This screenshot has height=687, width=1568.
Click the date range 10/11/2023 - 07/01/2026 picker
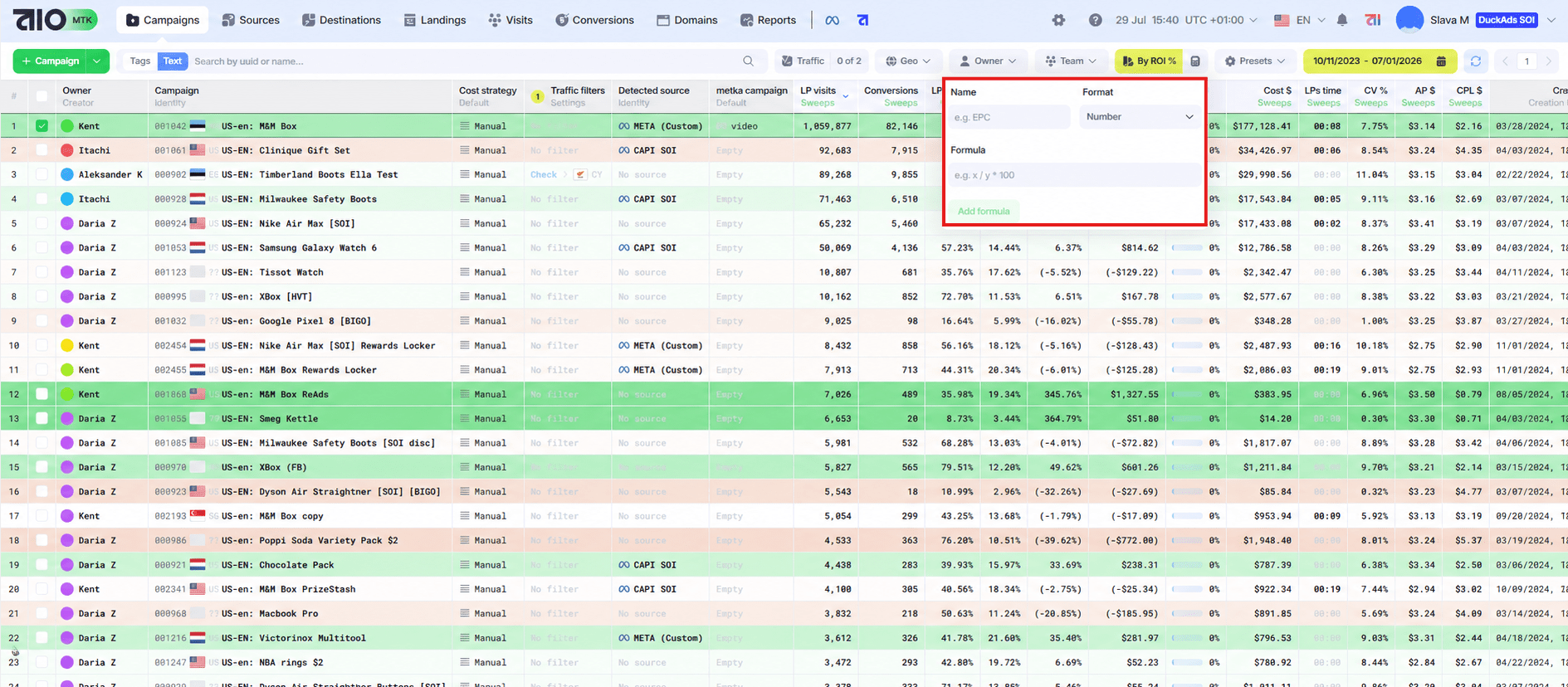1378,61
